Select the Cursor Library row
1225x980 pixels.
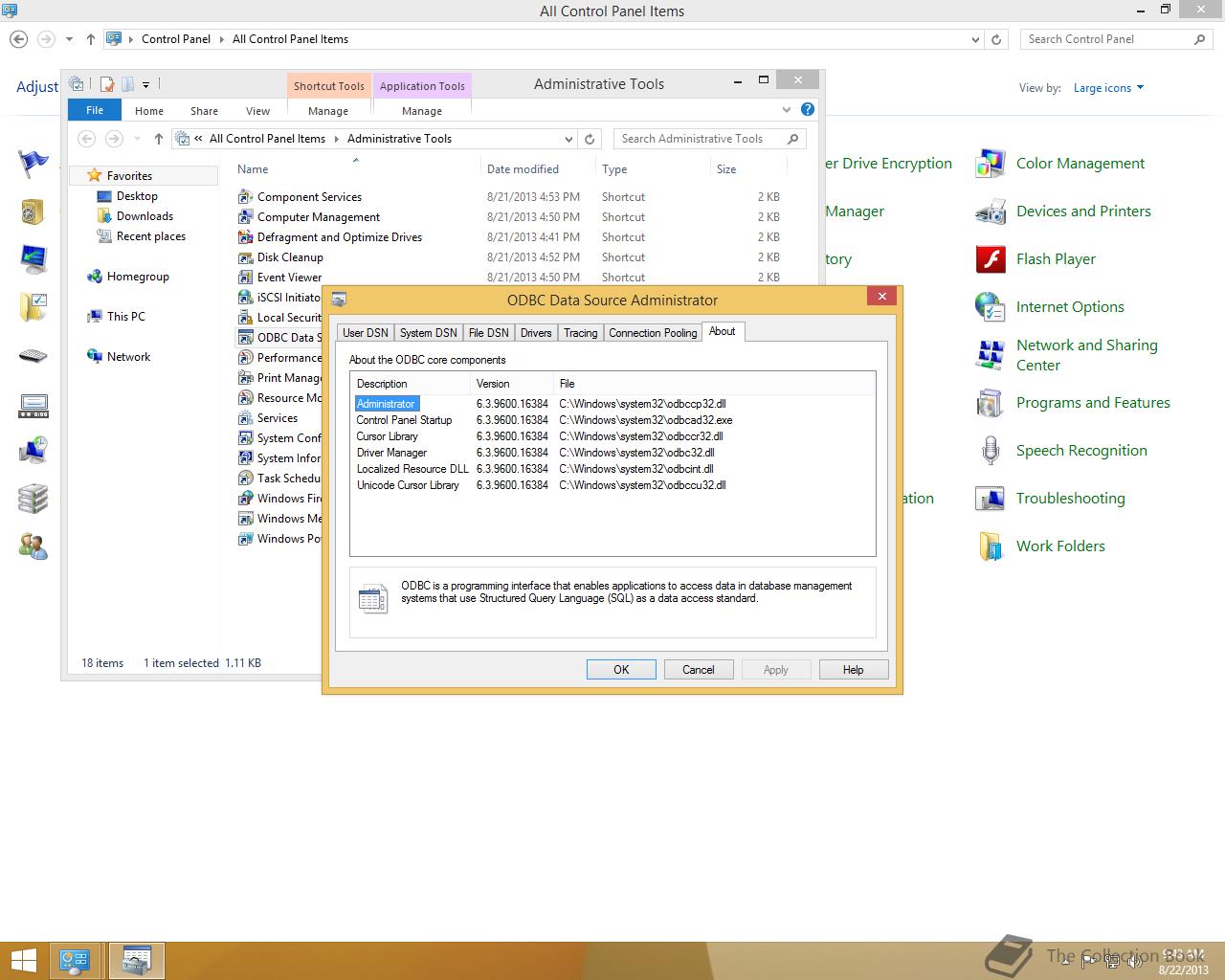coord(612,436)
